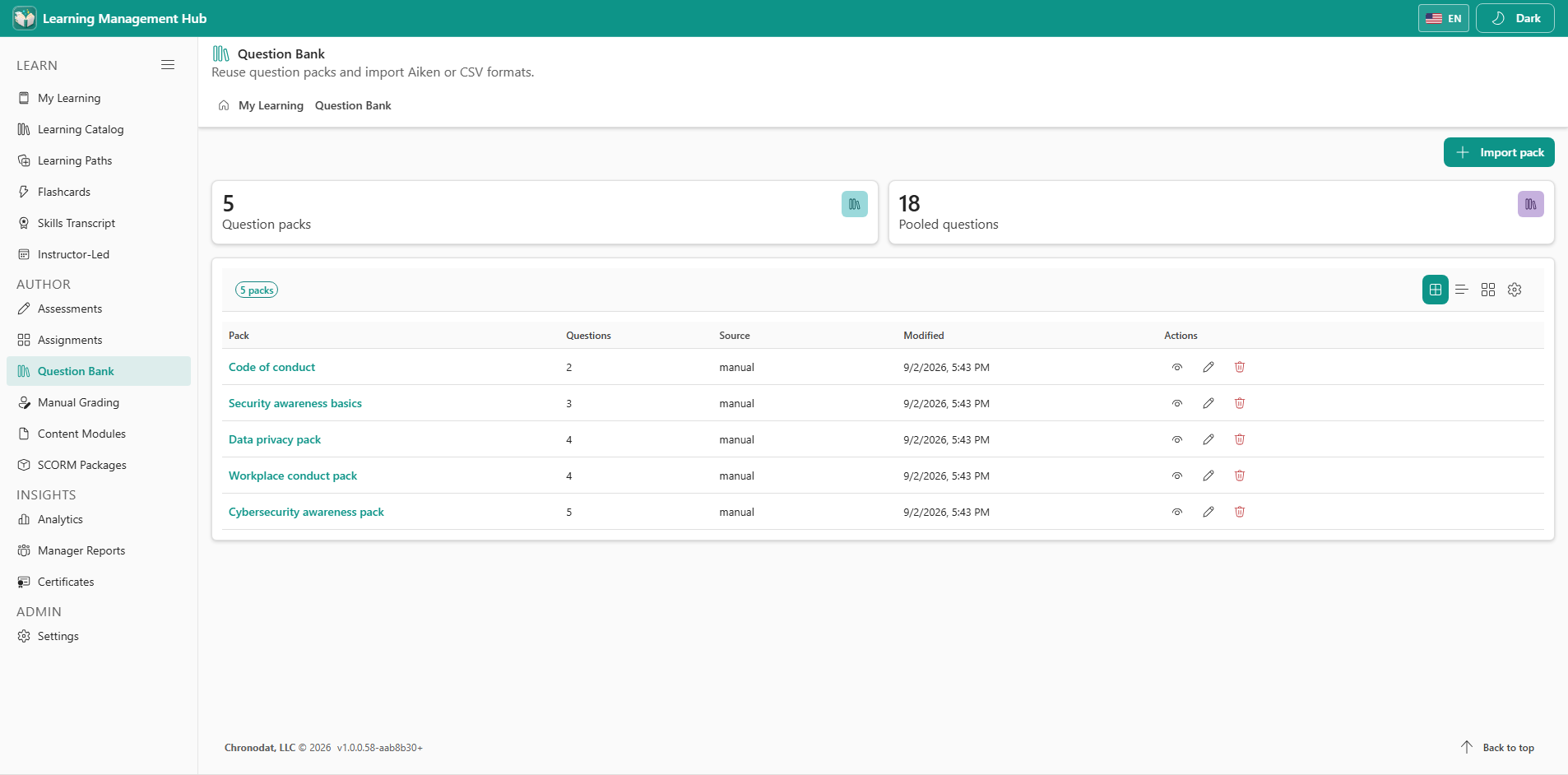This screenshot has width=1568, height=775.
Task: Click Back to top link
Action: [1498, 747]
